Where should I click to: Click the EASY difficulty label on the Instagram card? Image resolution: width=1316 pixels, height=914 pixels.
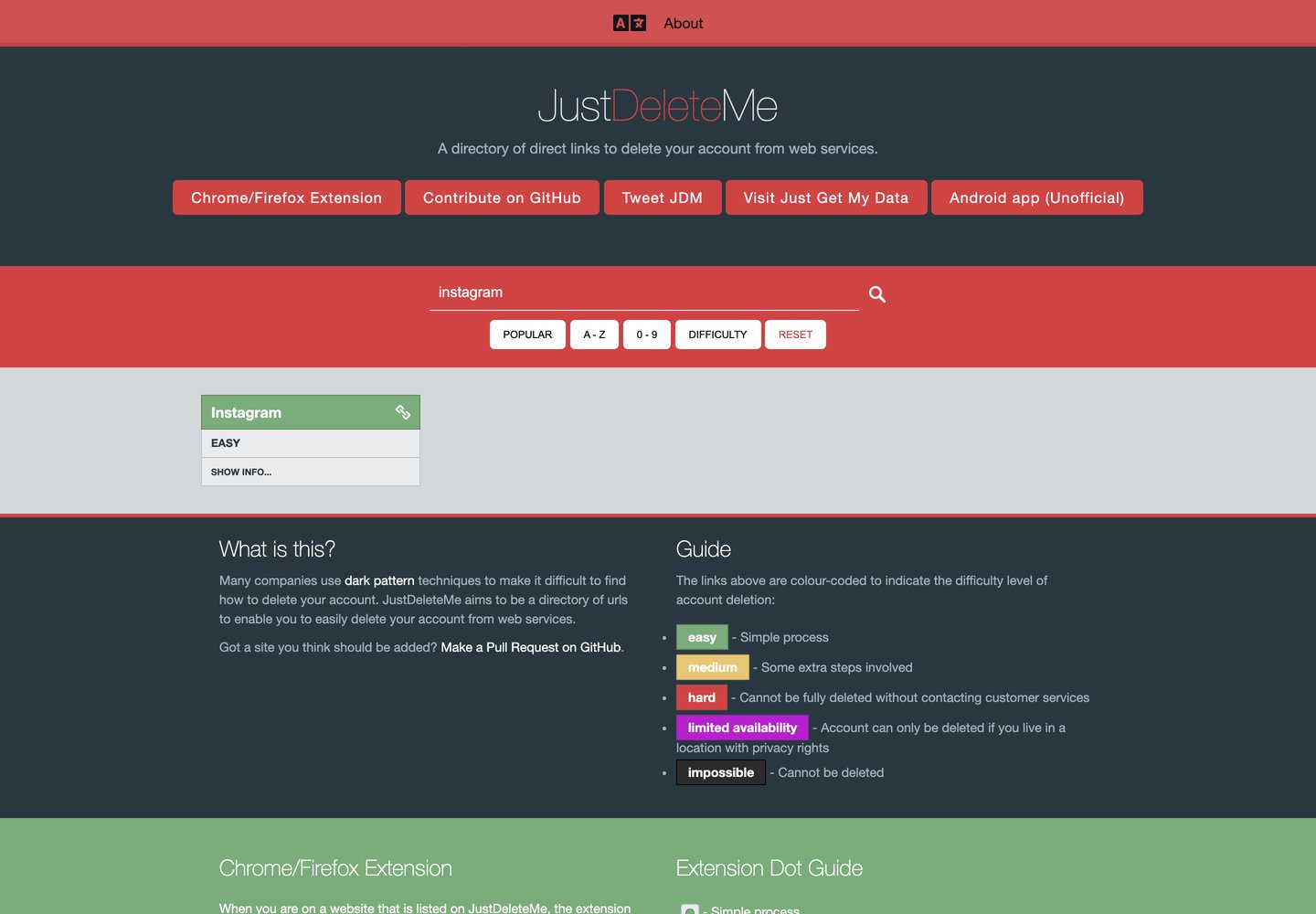226,443
